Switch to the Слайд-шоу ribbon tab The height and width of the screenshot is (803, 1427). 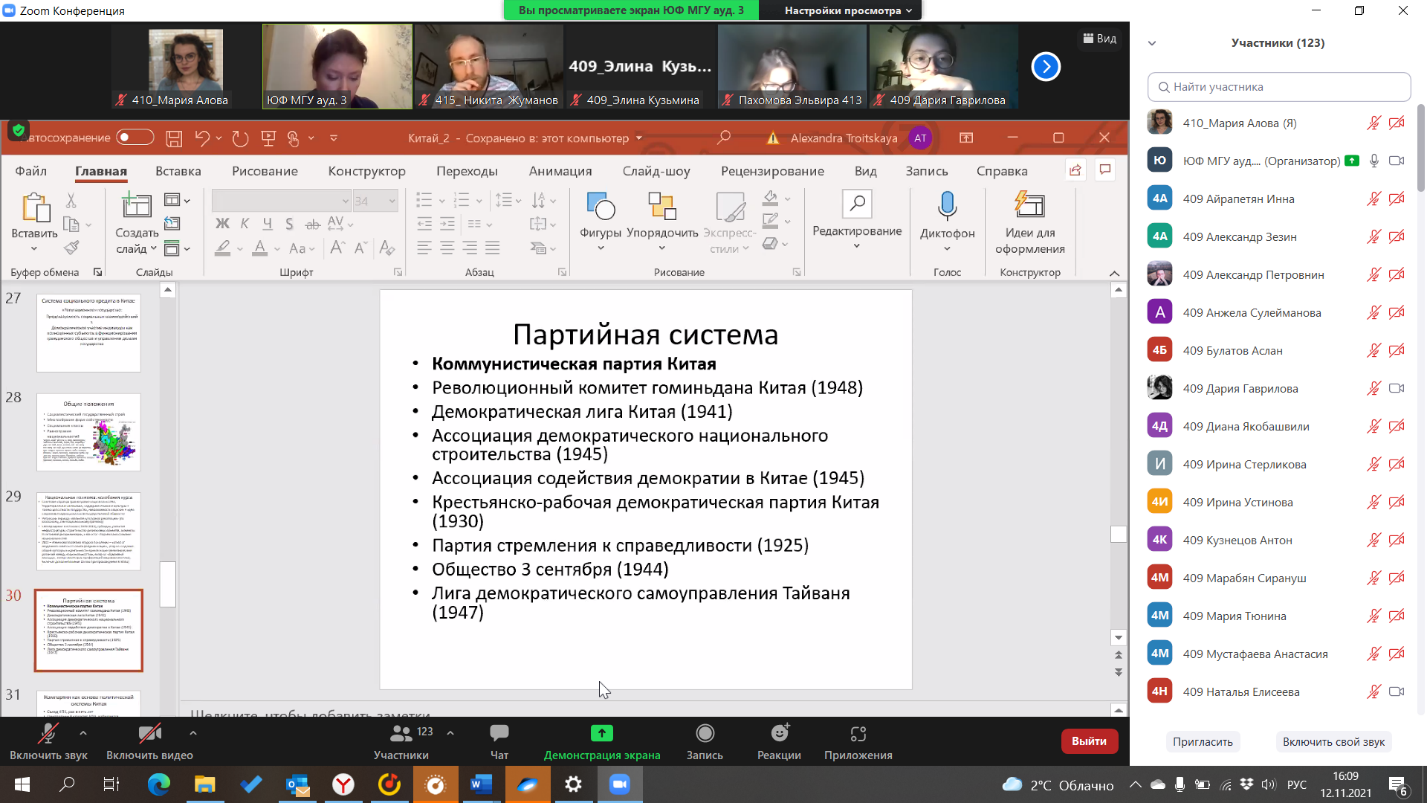656,171
